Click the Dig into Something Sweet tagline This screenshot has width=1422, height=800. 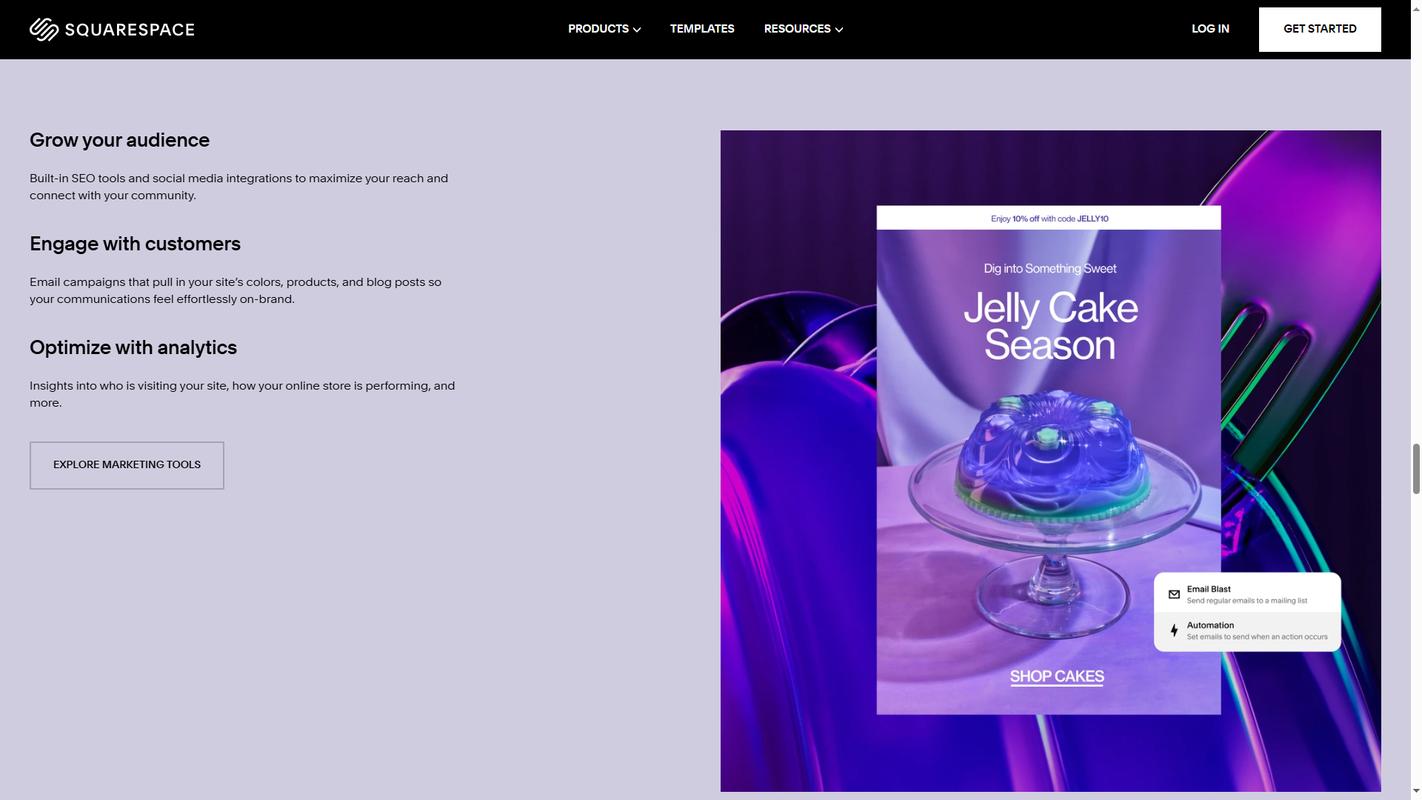[1050, 268]
